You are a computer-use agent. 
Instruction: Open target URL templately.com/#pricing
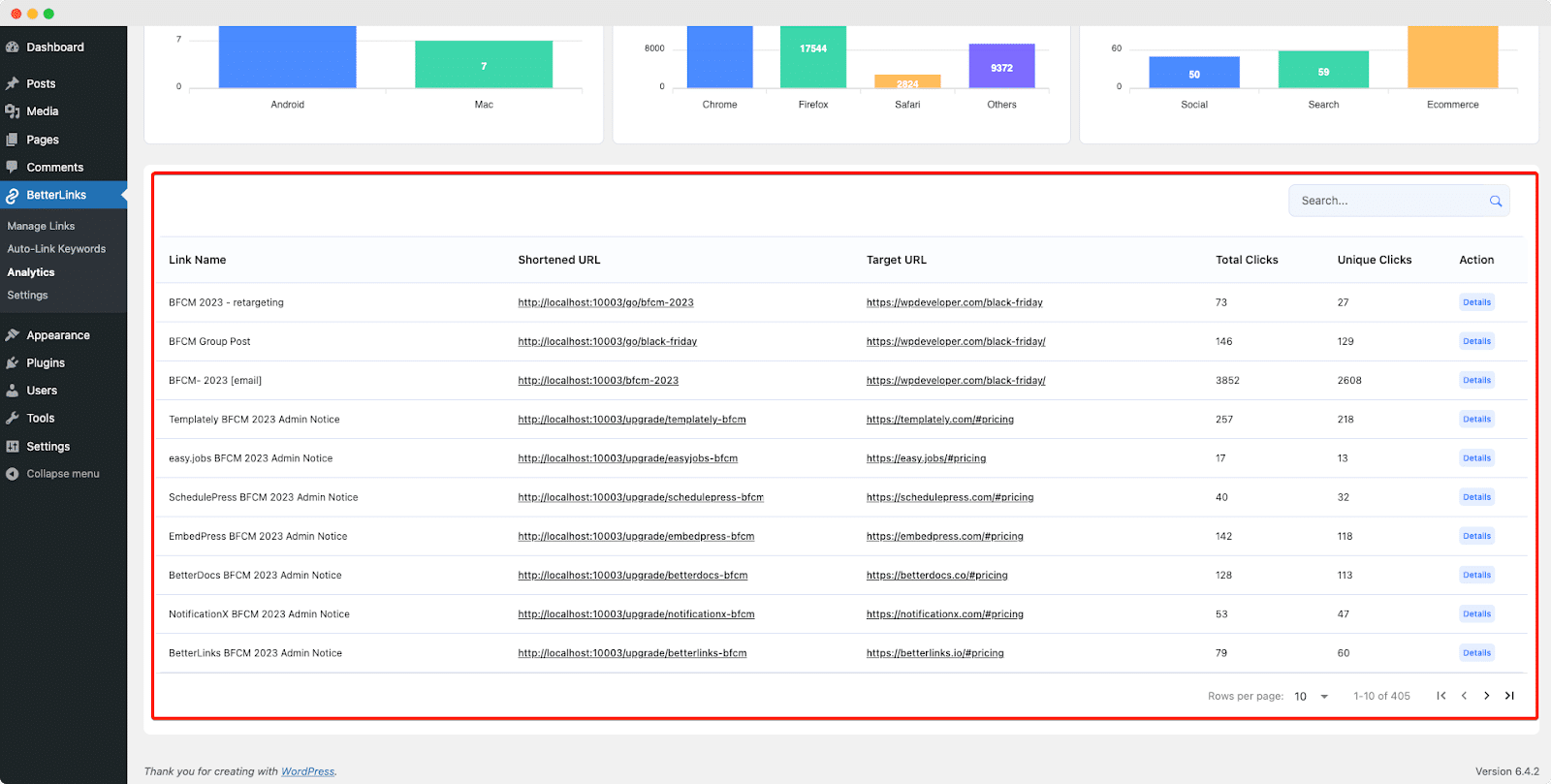pyautogui.click(x=940, y=420)
